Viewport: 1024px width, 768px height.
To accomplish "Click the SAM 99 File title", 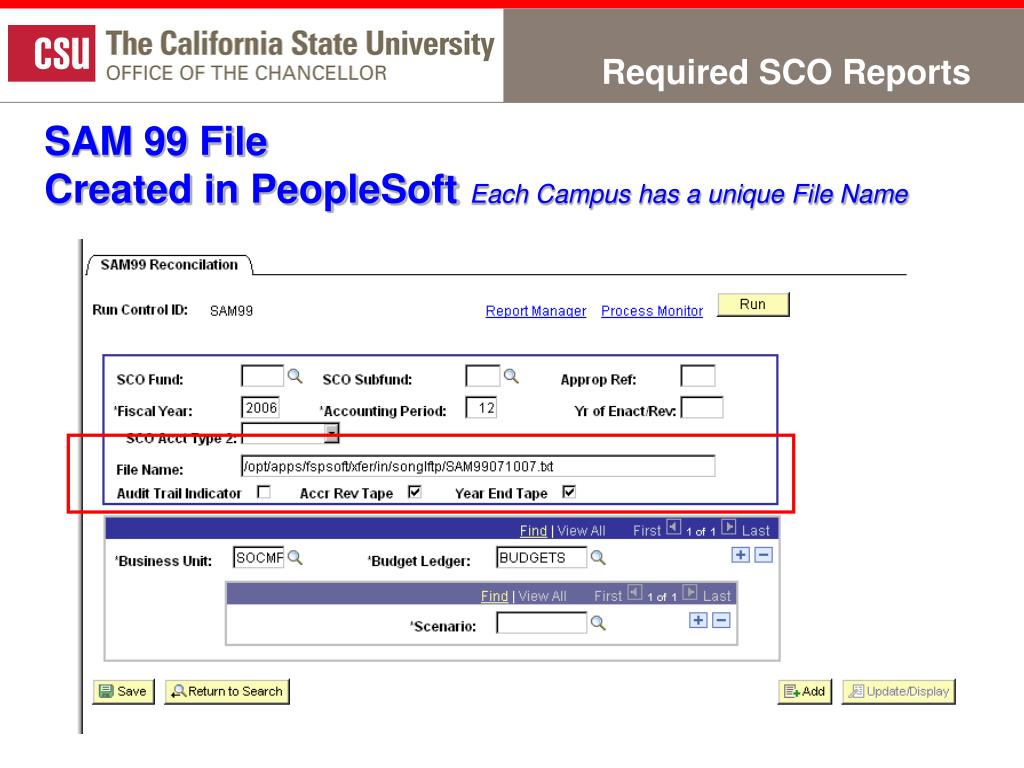I will tap(156, 141).
